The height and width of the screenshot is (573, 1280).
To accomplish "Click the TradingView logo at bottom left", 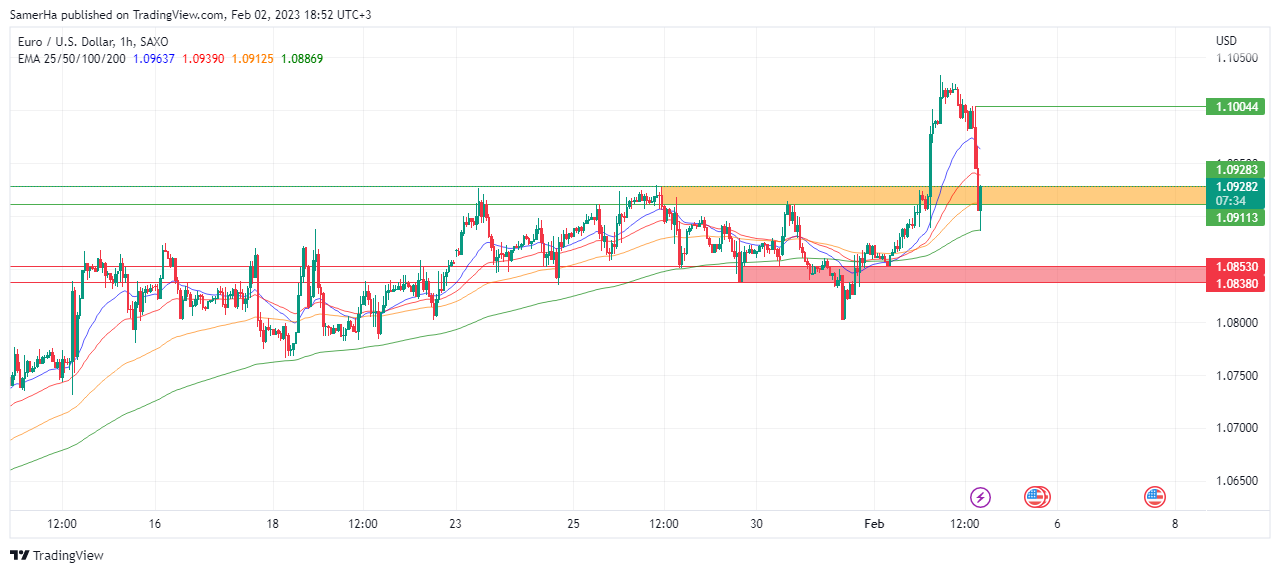I will [57, 556].
